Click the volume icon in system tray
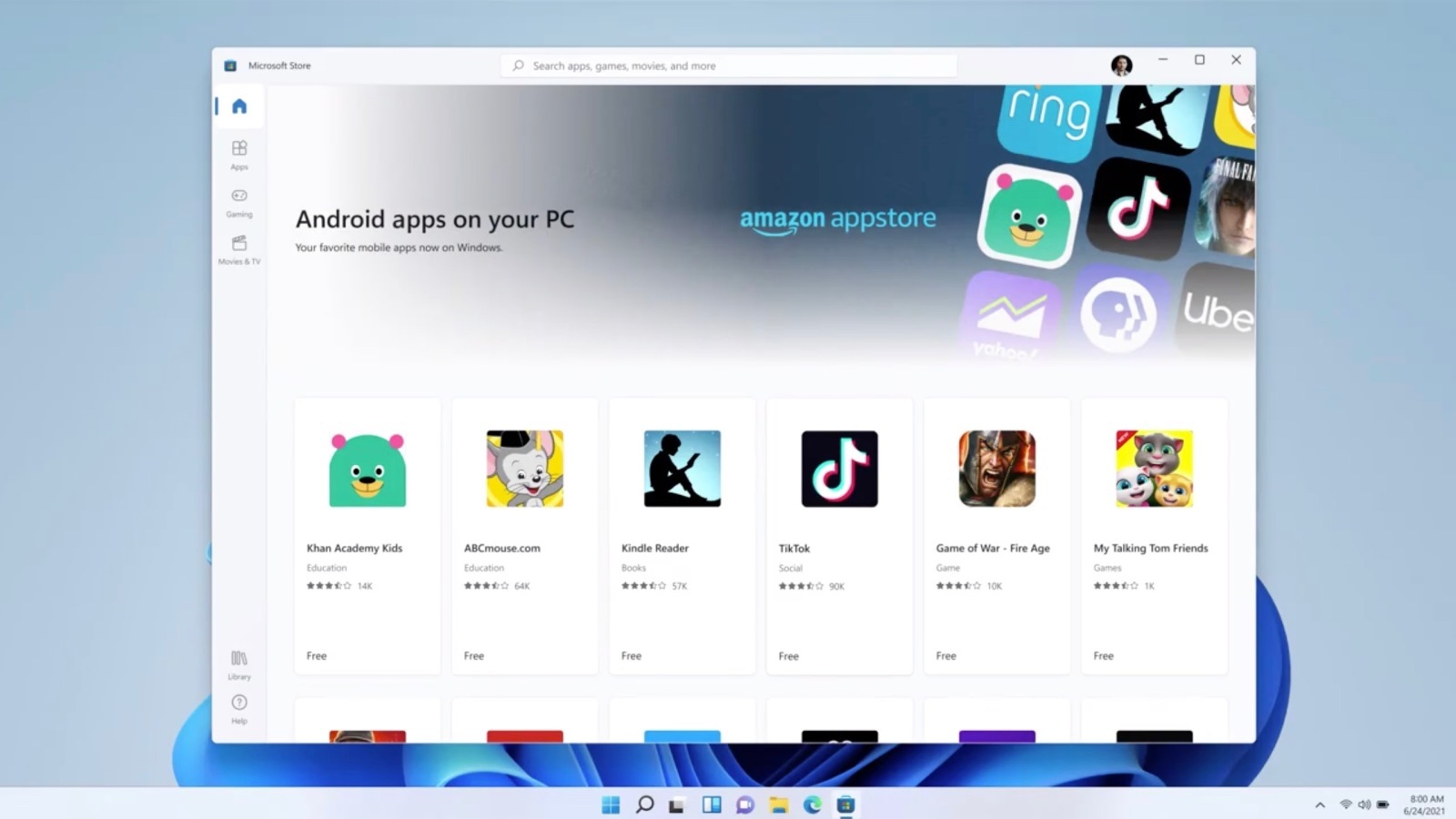Screen dimensions: 1456x819 [1364, 804]
